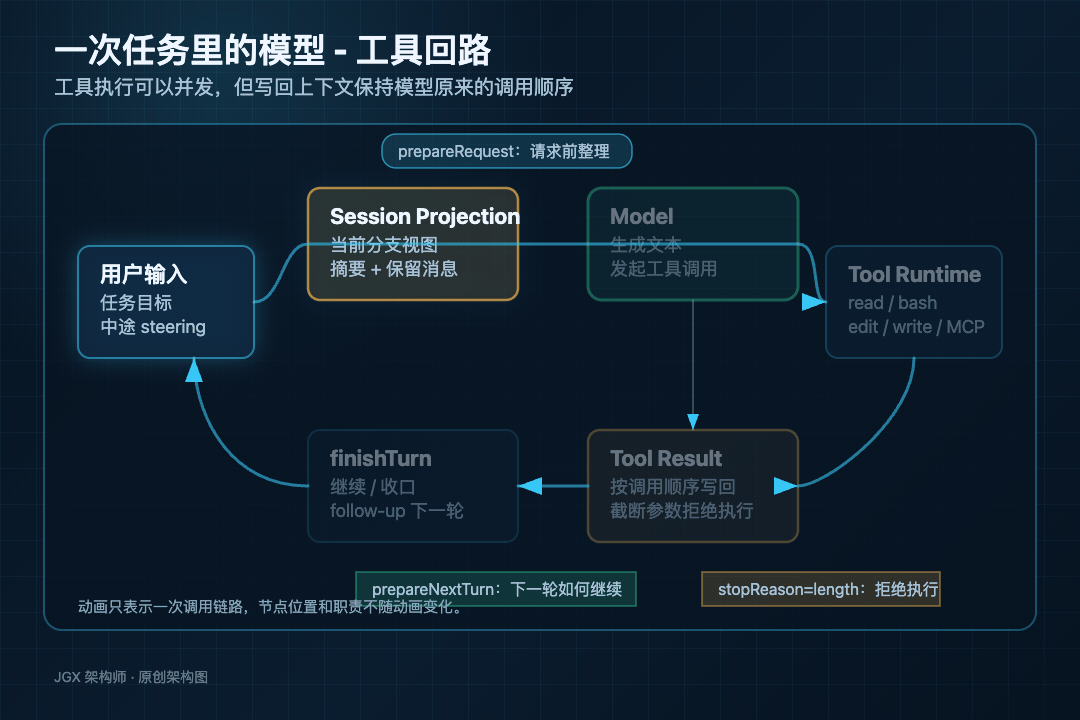Click the footer JGX 架构师 · 原创架构图
This screenshot has width=1080, height=720.
131,677
